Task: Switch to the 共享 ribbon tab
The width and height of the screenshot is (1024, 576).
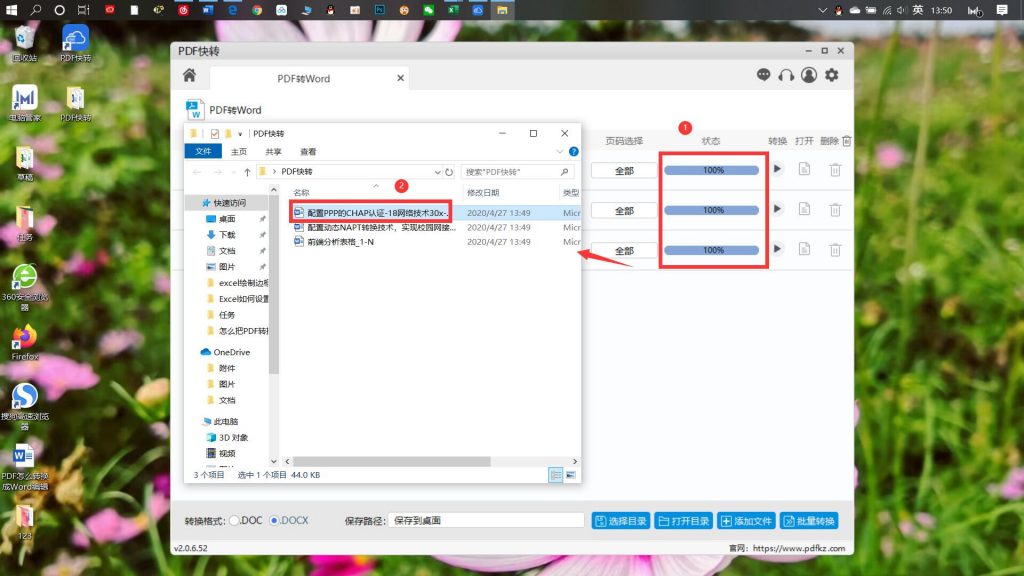Action: click(273, 152)
